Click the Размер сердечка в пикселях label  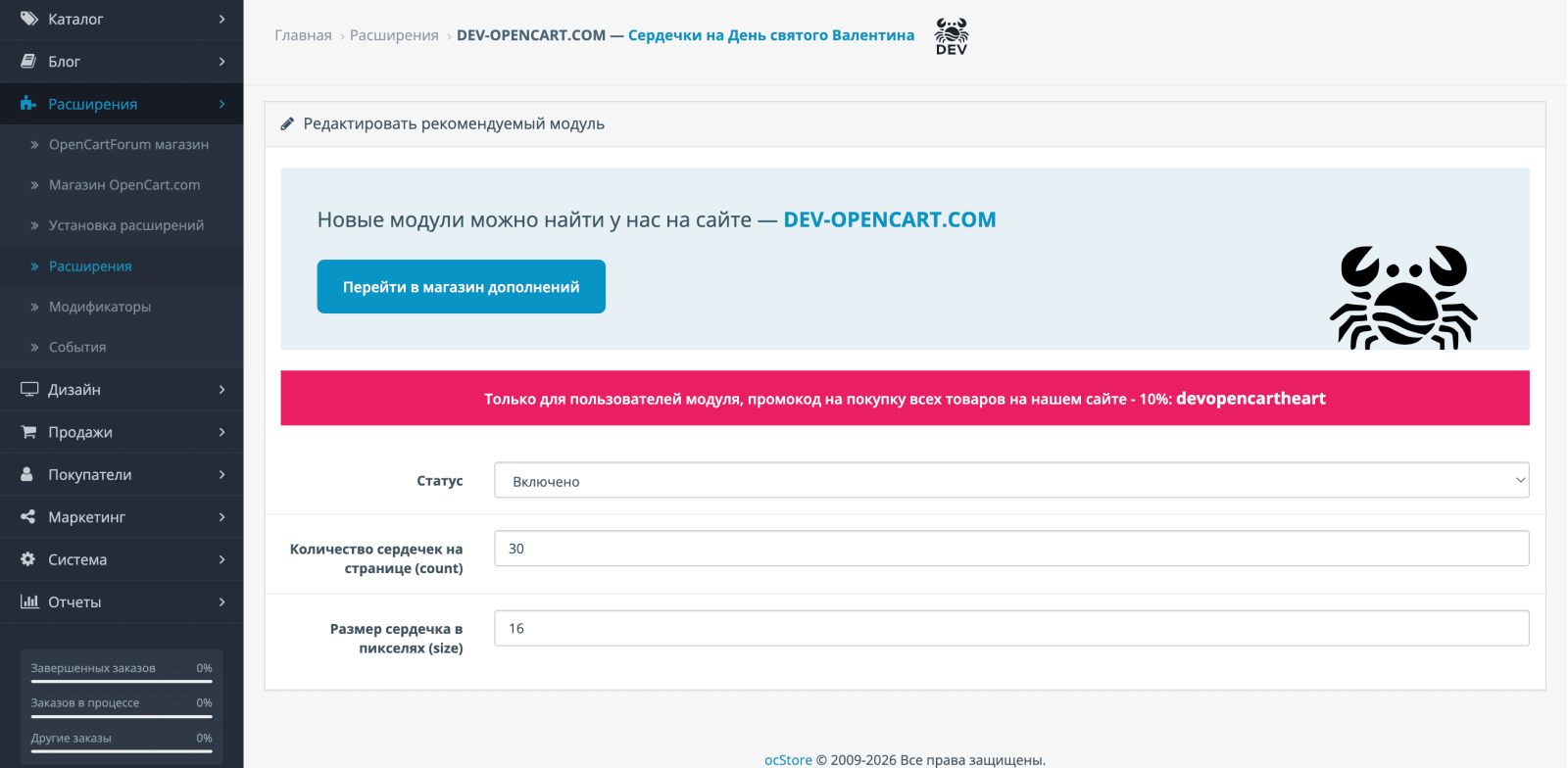click(x=396, y=638)
